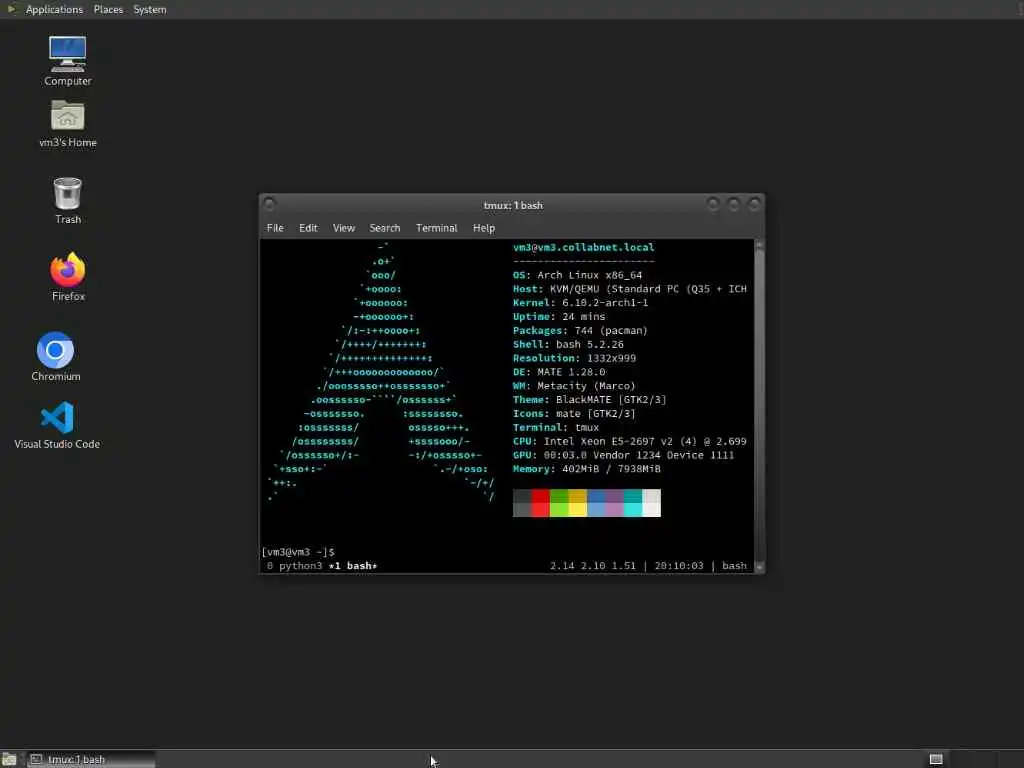Open the Places menu in top panel

coord(108,9)
